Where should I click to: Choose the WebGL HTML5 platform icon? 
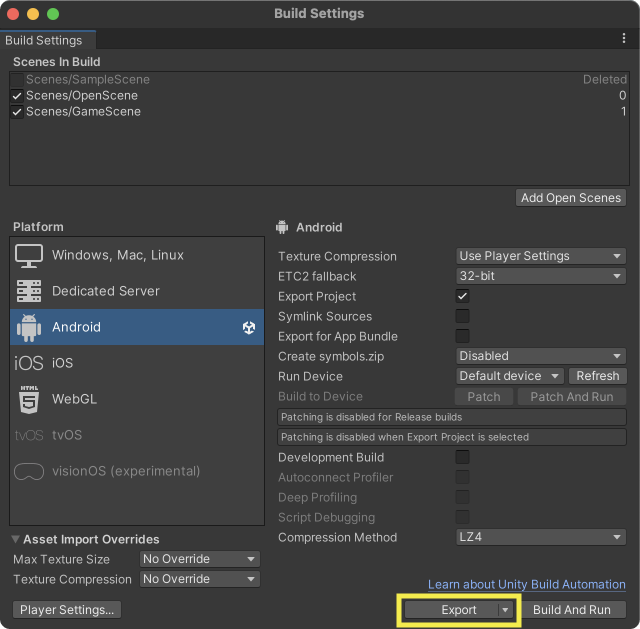click(29, 399)
